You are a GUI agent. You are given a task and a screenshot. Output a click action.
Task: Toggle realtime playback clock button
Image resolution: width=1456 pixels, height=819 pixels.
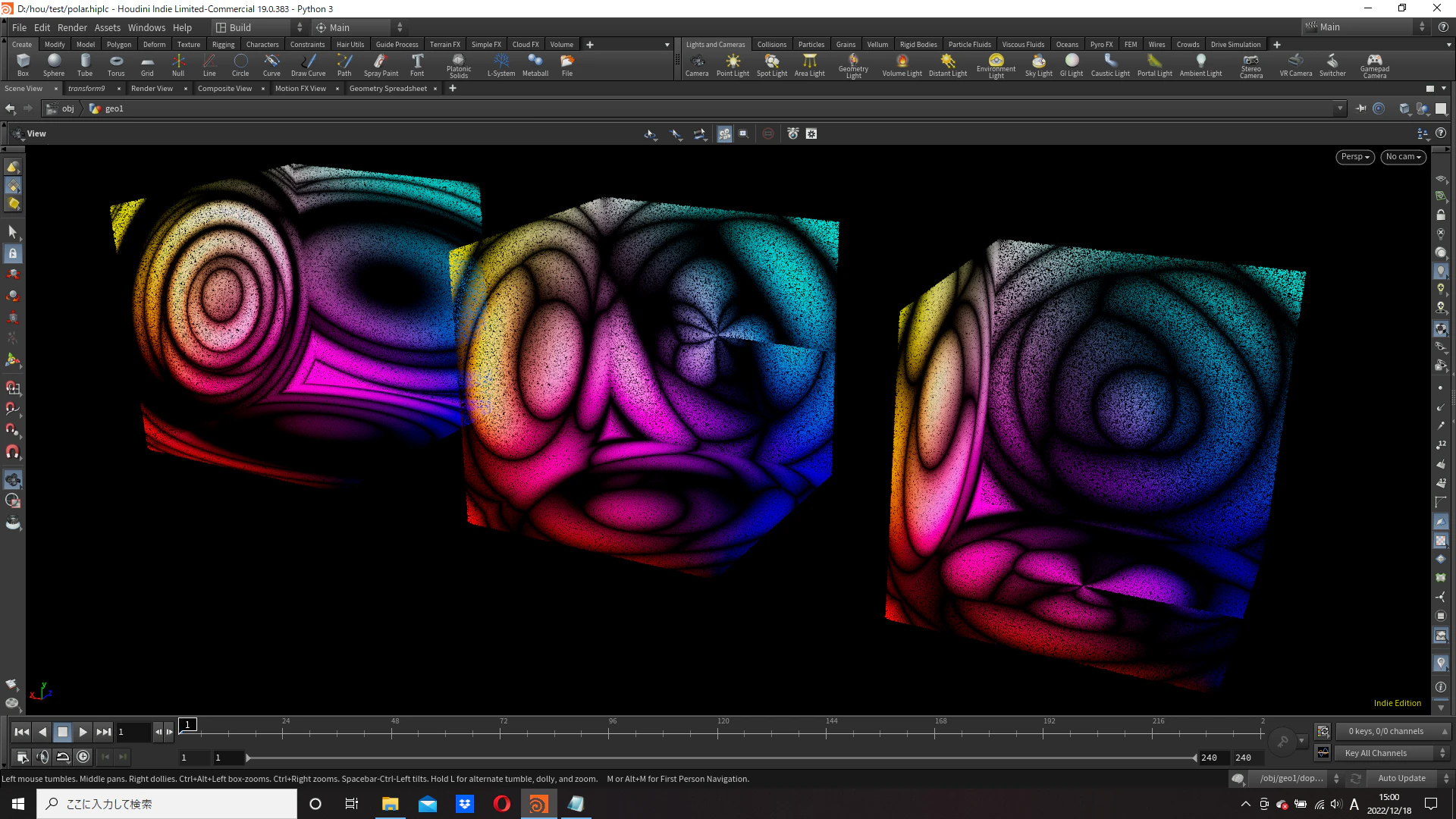[83, 756]
